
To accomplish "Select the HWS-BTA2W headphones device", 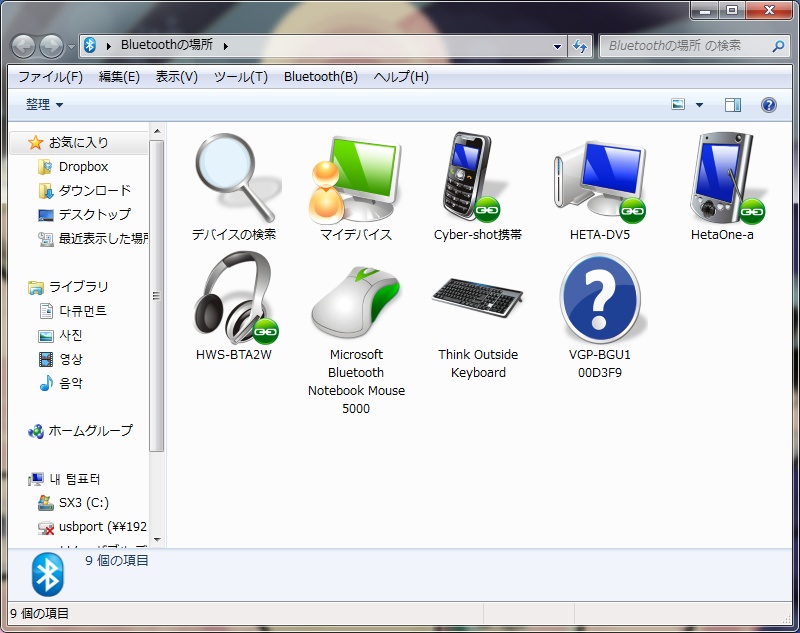I will click(x=235, y=298).
